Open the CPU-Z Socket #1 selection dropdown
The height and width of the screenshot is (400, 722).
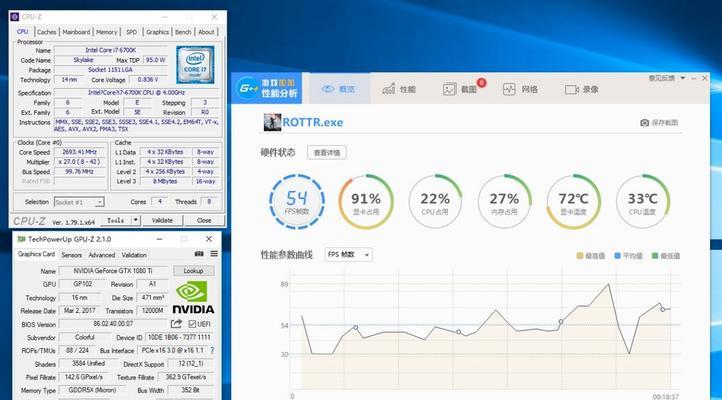(x=79, y=202)
